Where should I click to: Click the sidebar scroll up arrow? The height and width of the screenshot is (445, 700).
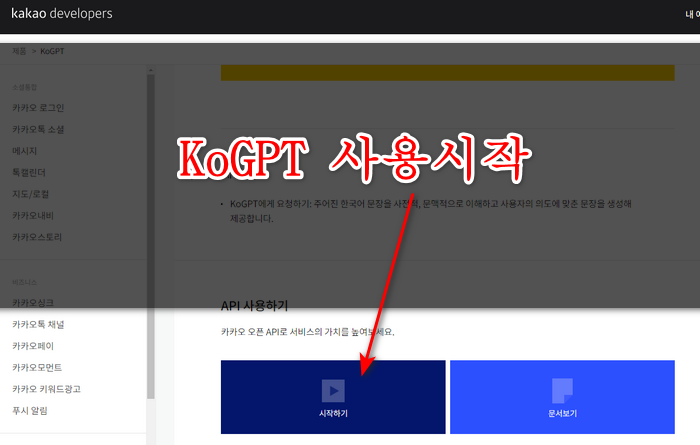[150, 70]
